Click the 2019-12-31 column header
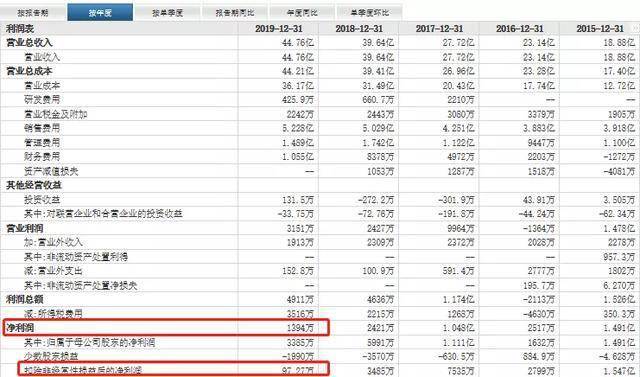The image size is (640, 377). click(x=279, y=29)
